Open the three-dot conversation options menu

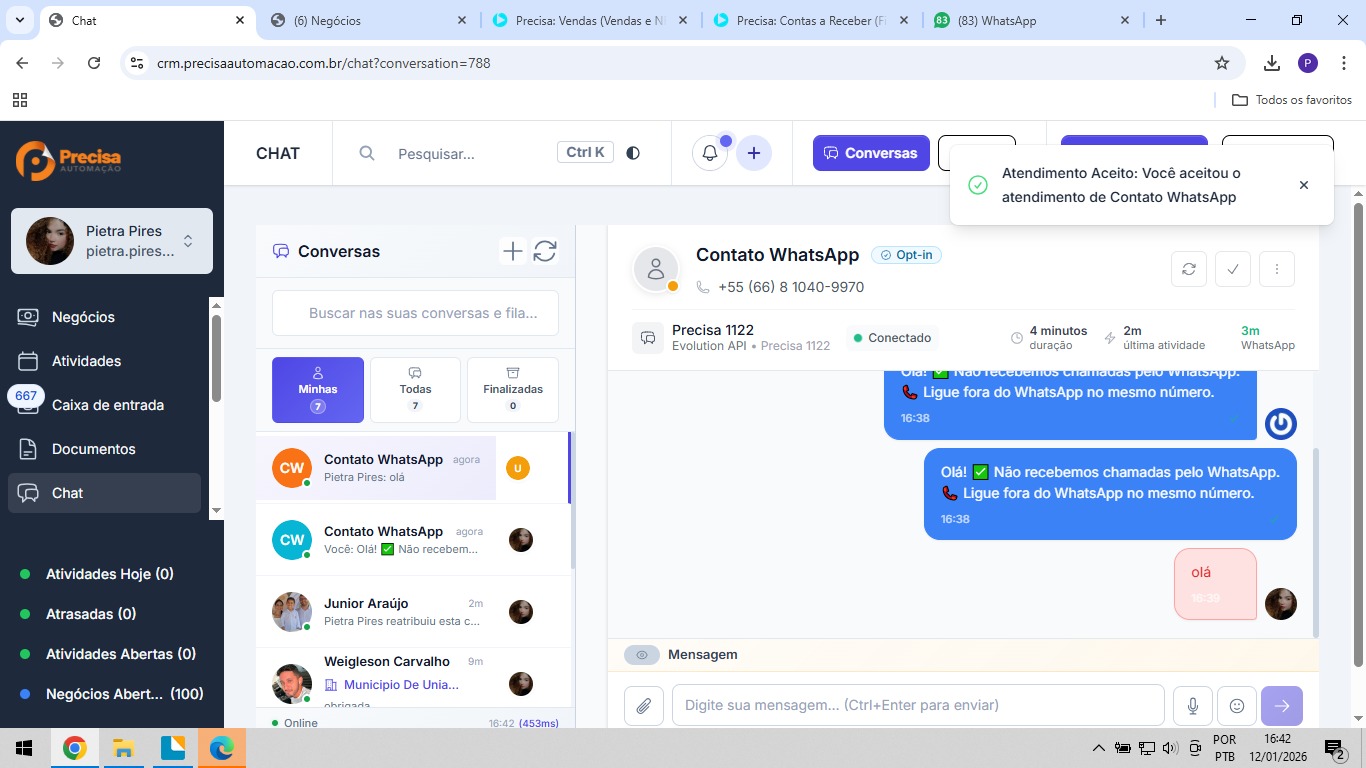[x=1277, y=269]
